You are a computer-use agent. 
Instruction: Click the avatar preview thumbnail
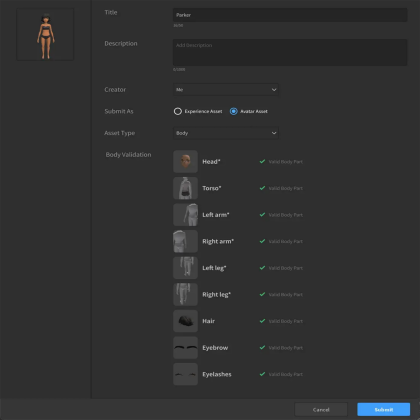(x=45, y=34)
